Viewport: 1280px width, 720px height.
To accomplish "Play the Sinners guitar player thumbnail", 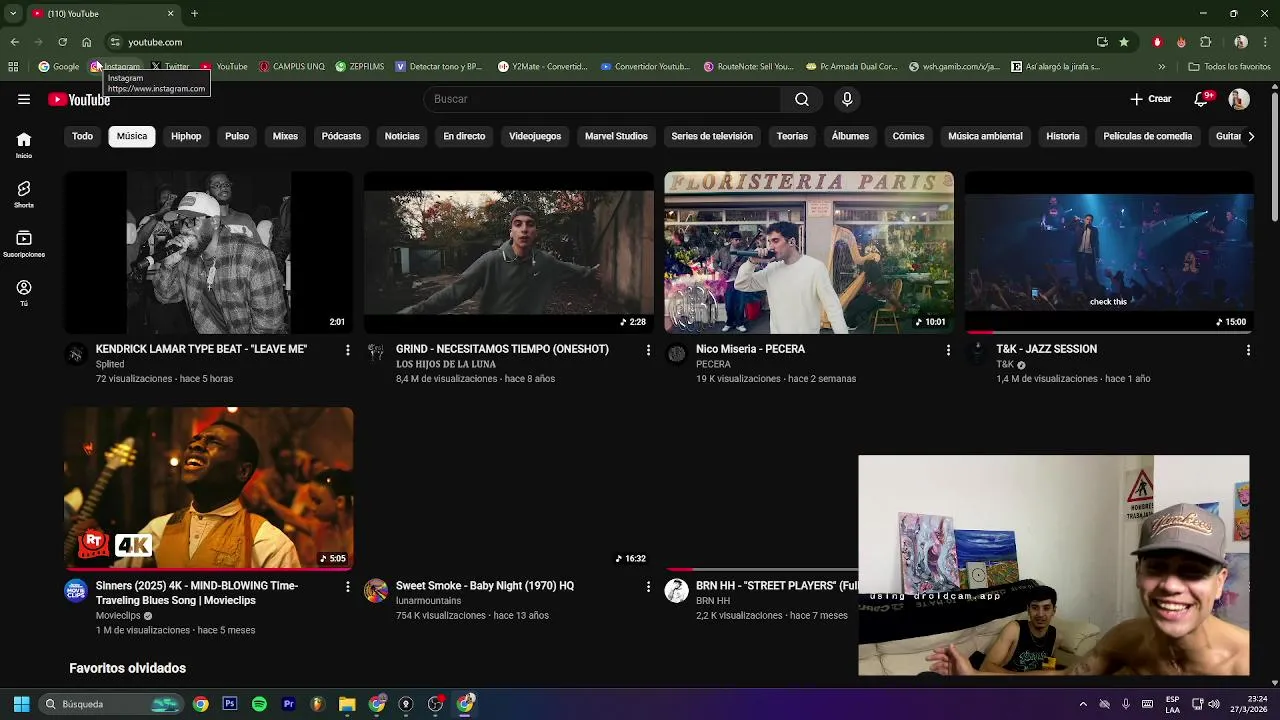I will click(x=208, y=489).
